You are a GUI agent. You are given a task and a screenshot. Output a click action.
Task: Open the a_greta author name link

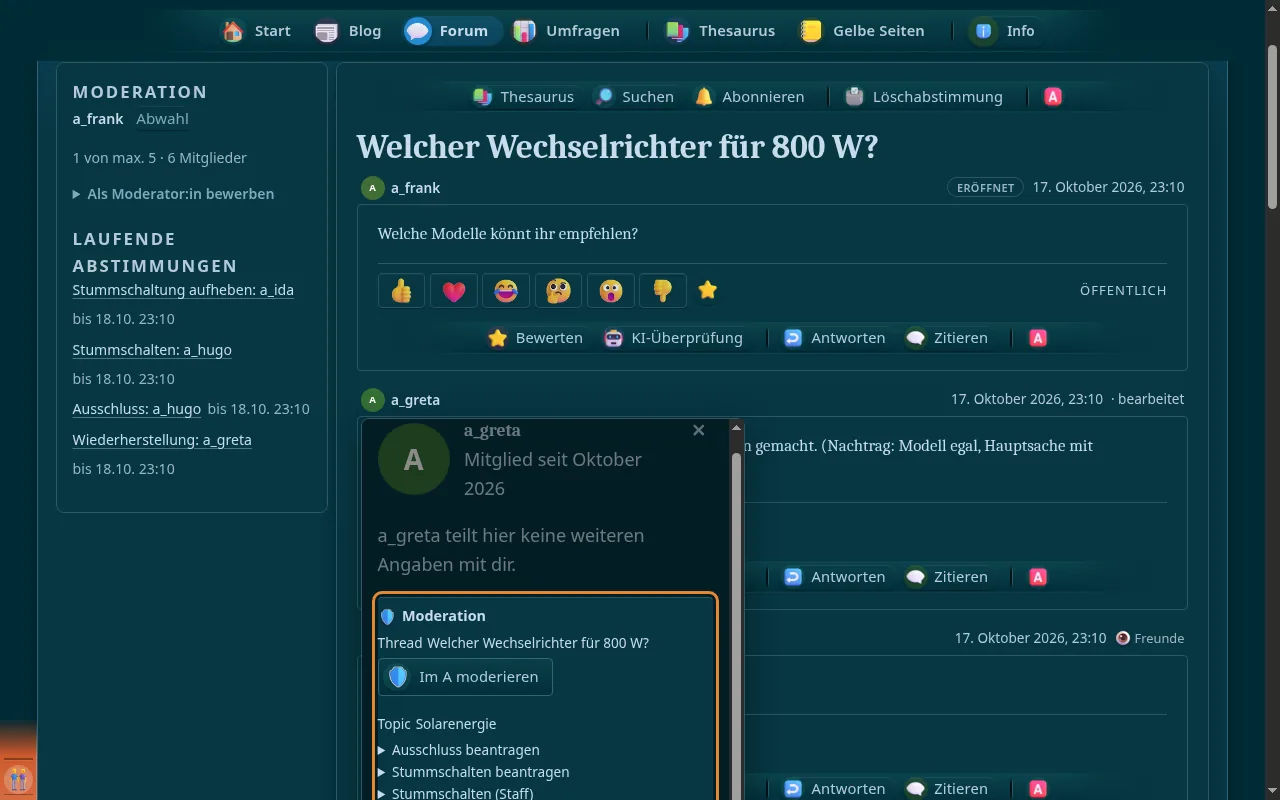pos(415,400)
